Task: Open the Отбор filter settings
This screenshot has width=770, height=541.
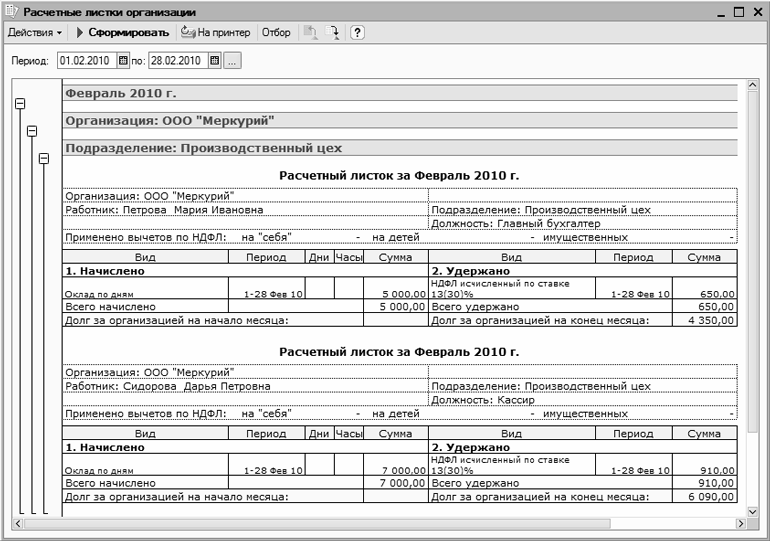Action: (x=276, y=33)
